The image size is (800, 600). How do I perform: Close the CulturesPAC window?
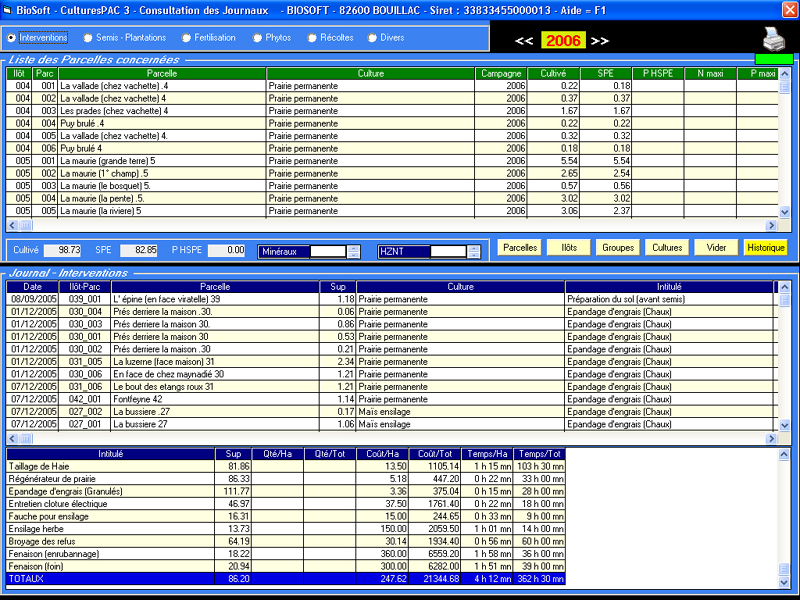(x=790, y=10)
